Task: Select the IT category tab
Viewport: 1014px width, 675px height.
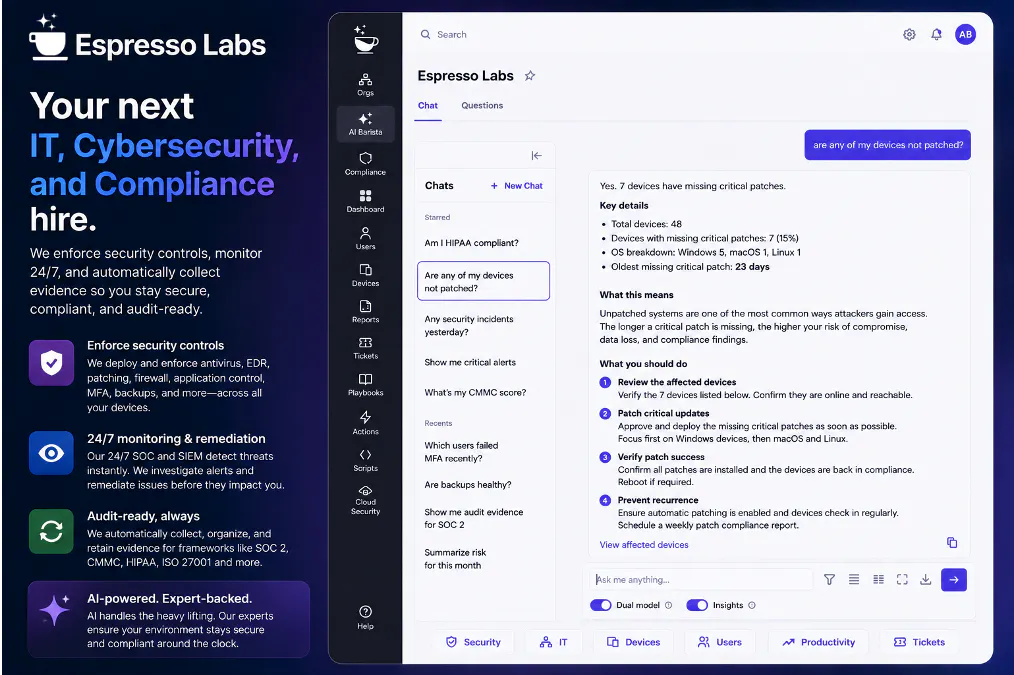Action: (x=554, y=642)
